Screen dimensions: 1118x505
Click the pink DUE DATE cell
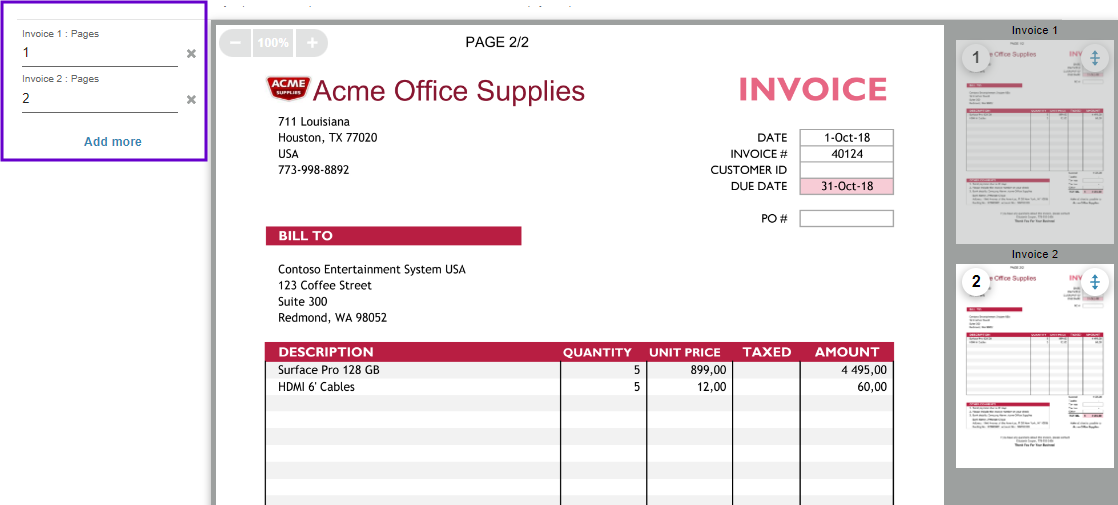click(x=846, y=186)
